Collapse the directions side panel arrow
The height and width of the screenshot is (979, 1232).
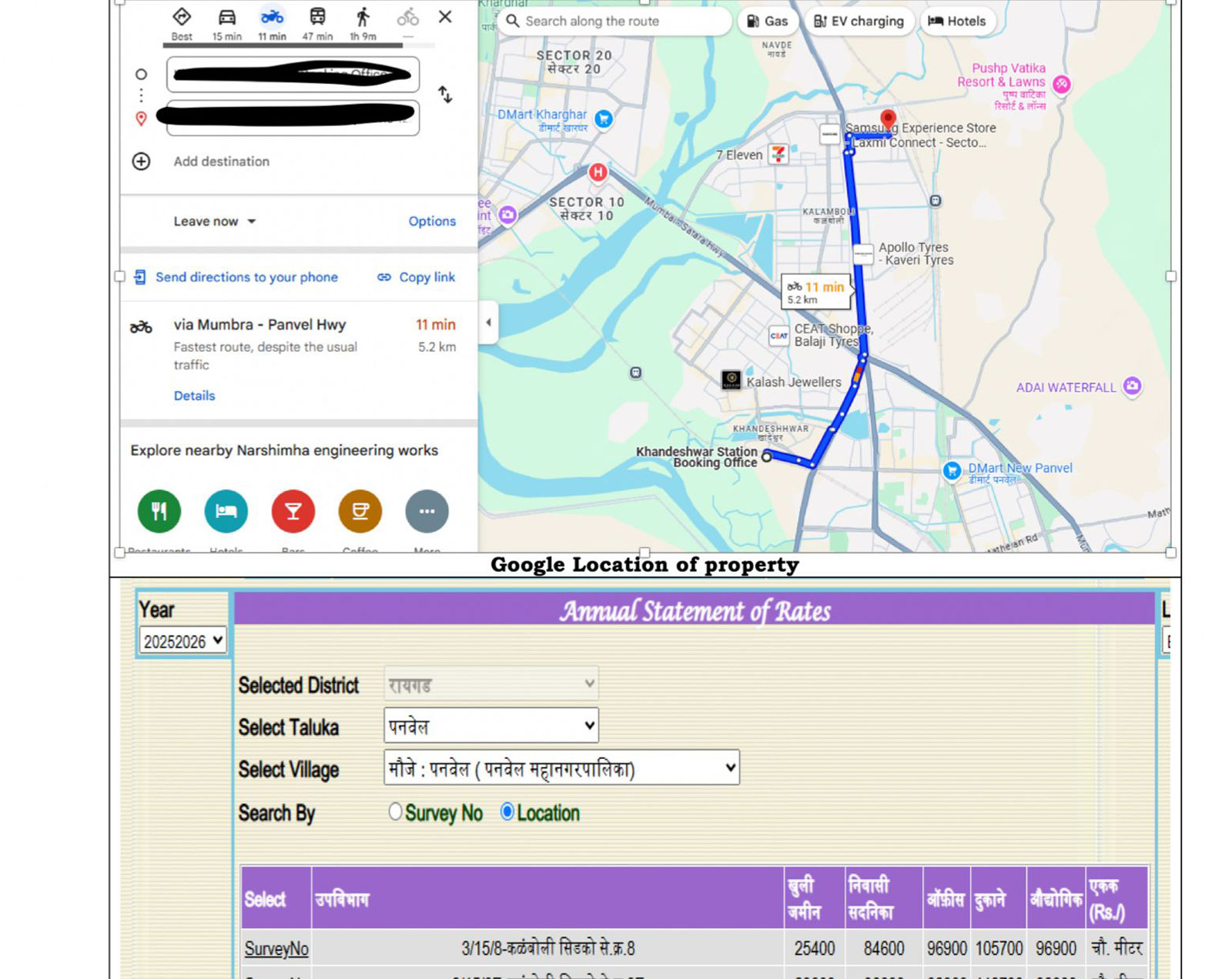[x=488, y=322]
